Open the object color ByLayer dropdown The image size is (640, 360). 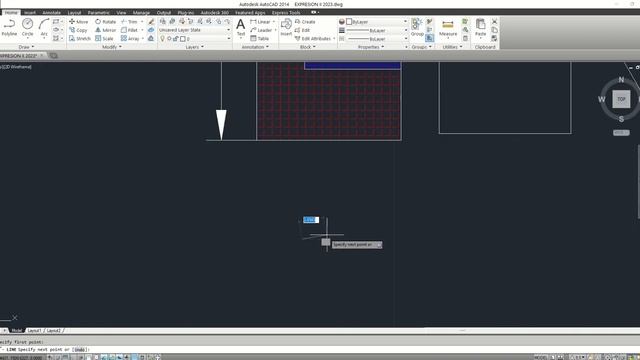pos(377,22)
